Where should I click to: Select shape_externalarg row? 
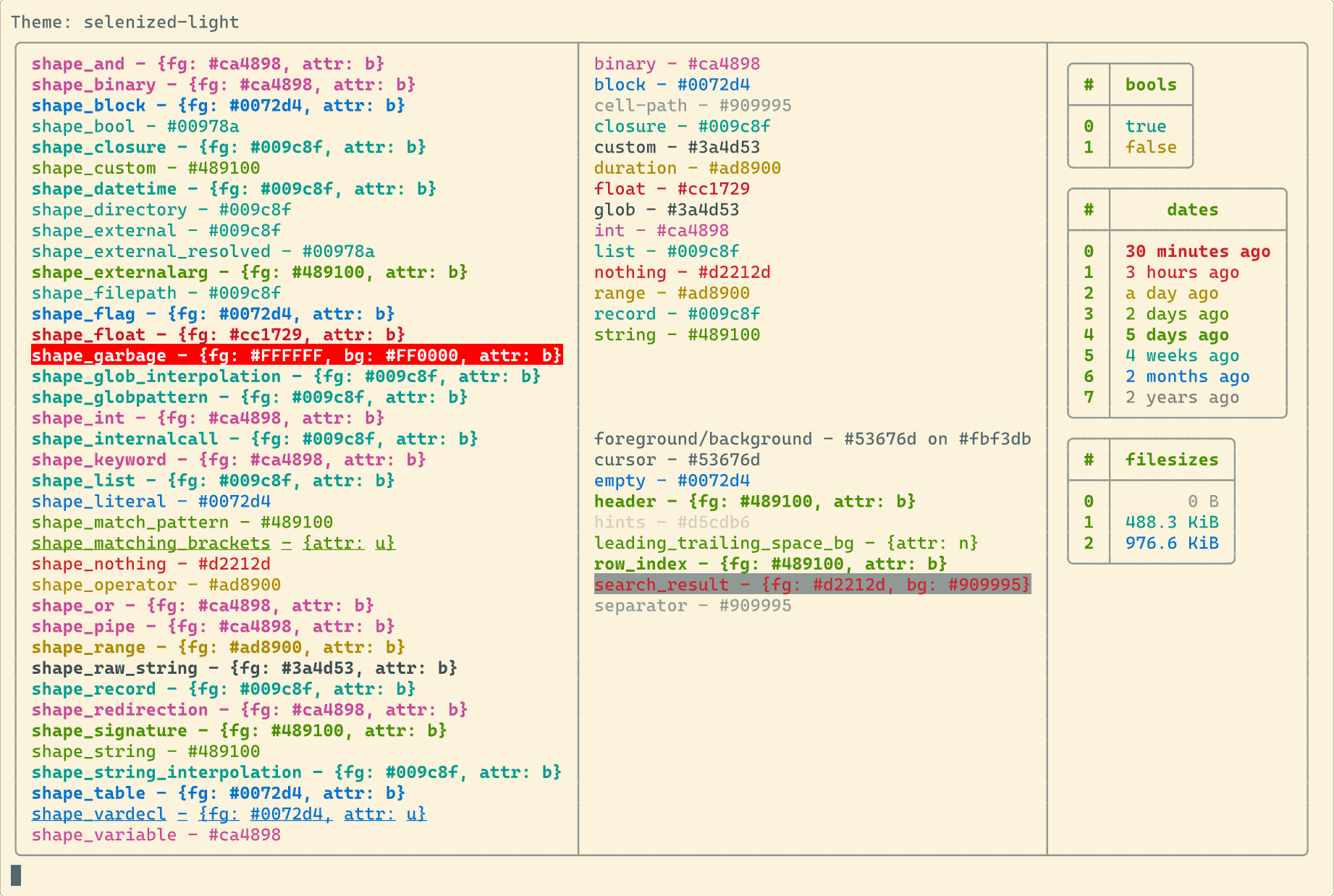(x=250, y=273)
